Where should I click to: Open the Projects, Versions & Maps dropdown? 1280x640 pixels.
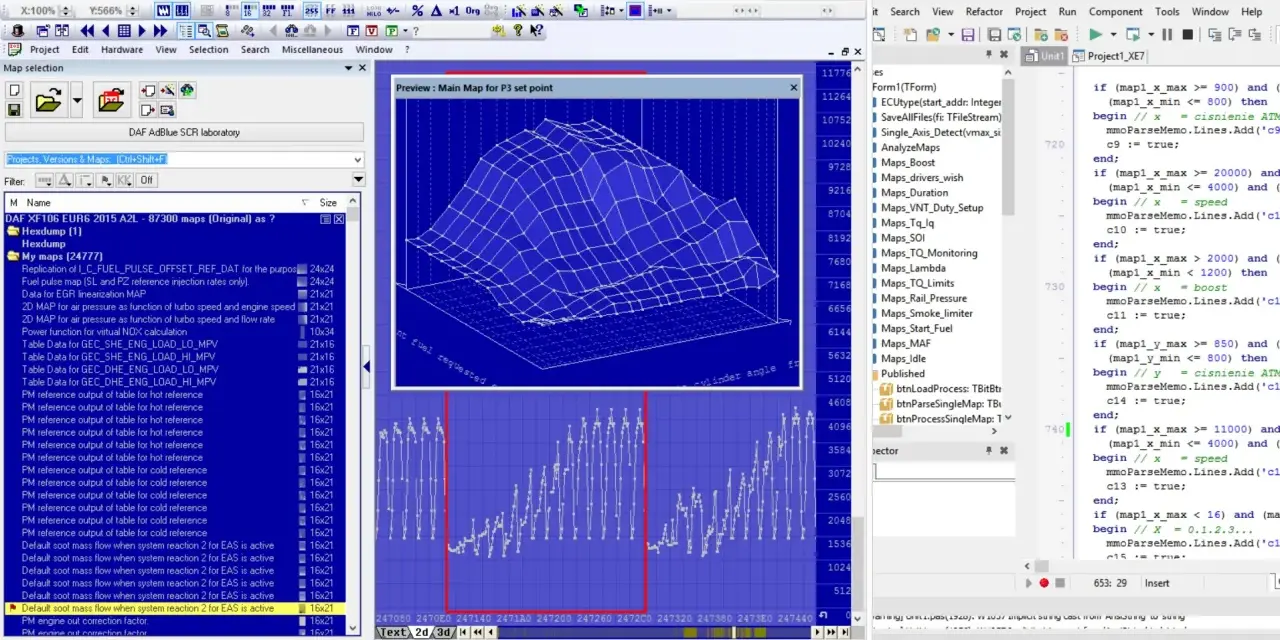pos(358,159)
